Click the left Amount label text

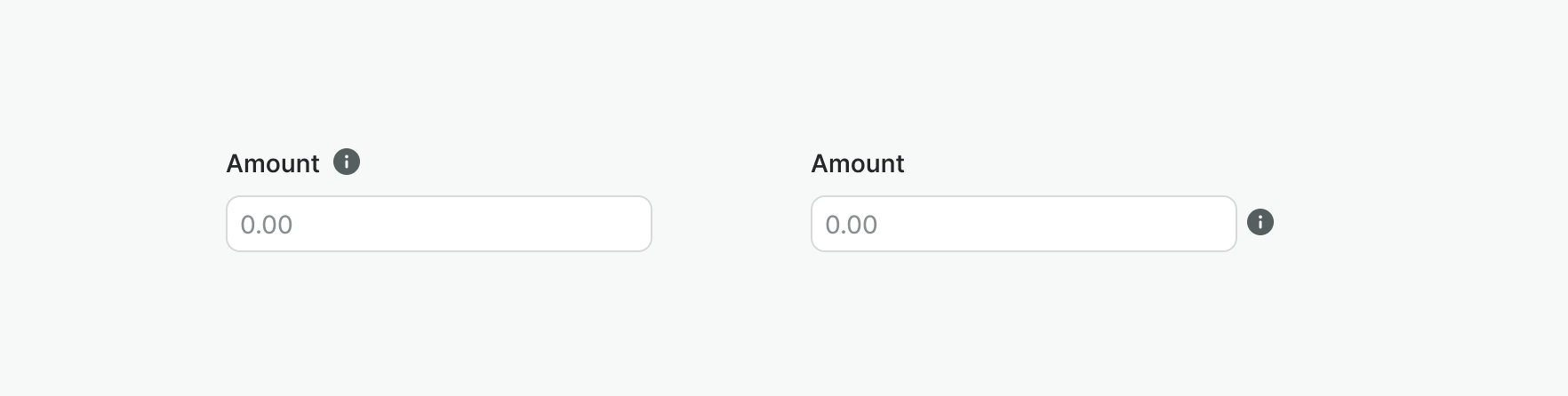coord(273,163)
